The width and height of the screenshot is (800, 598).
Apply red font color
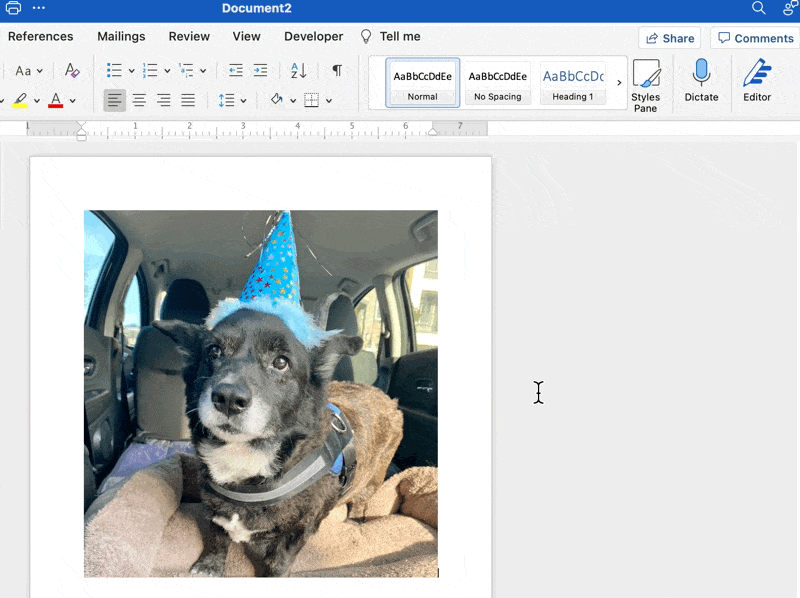click(x=56, y=99)
